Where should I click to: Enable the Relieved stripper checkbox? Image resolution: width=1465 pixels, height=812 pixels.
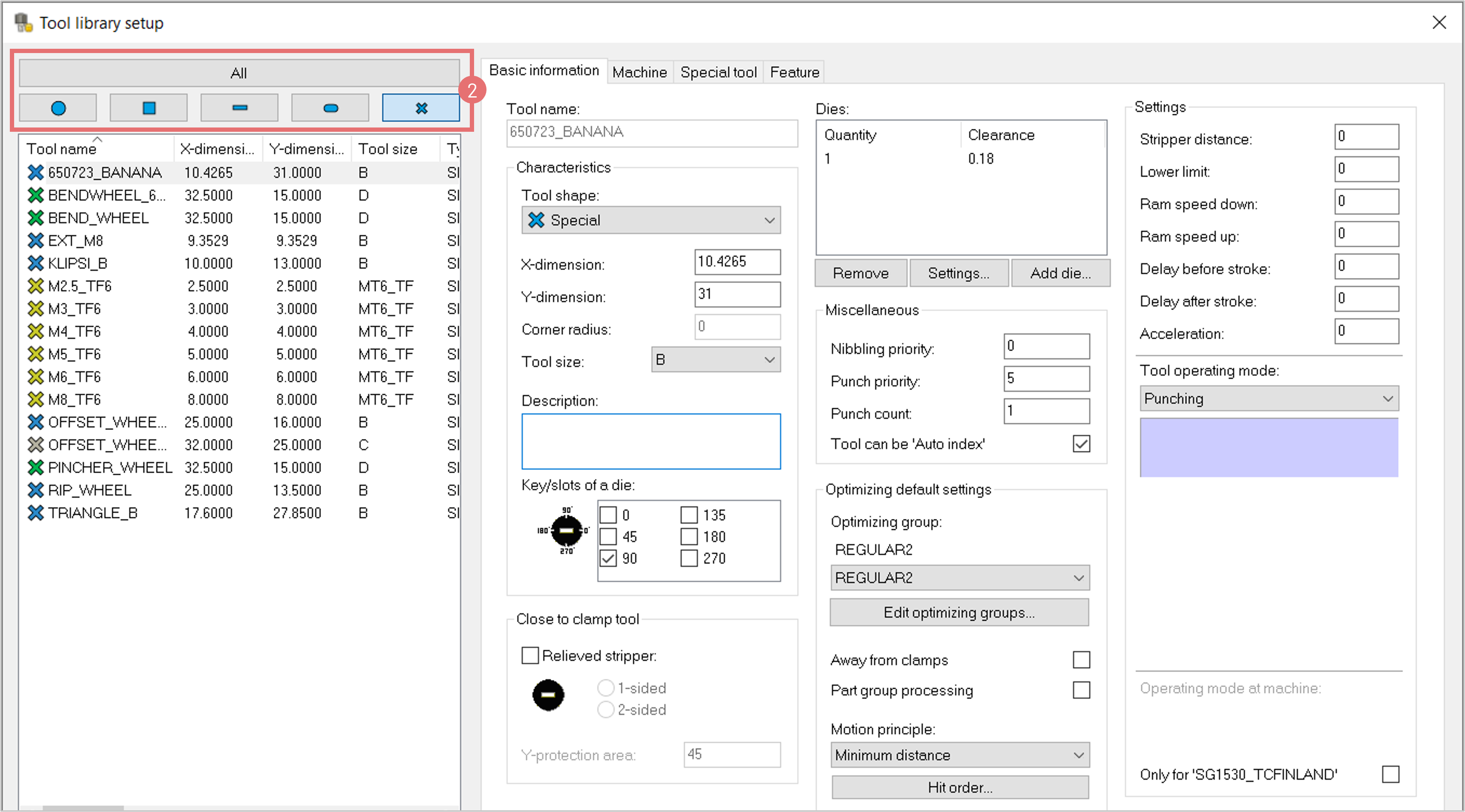(530, 655)
